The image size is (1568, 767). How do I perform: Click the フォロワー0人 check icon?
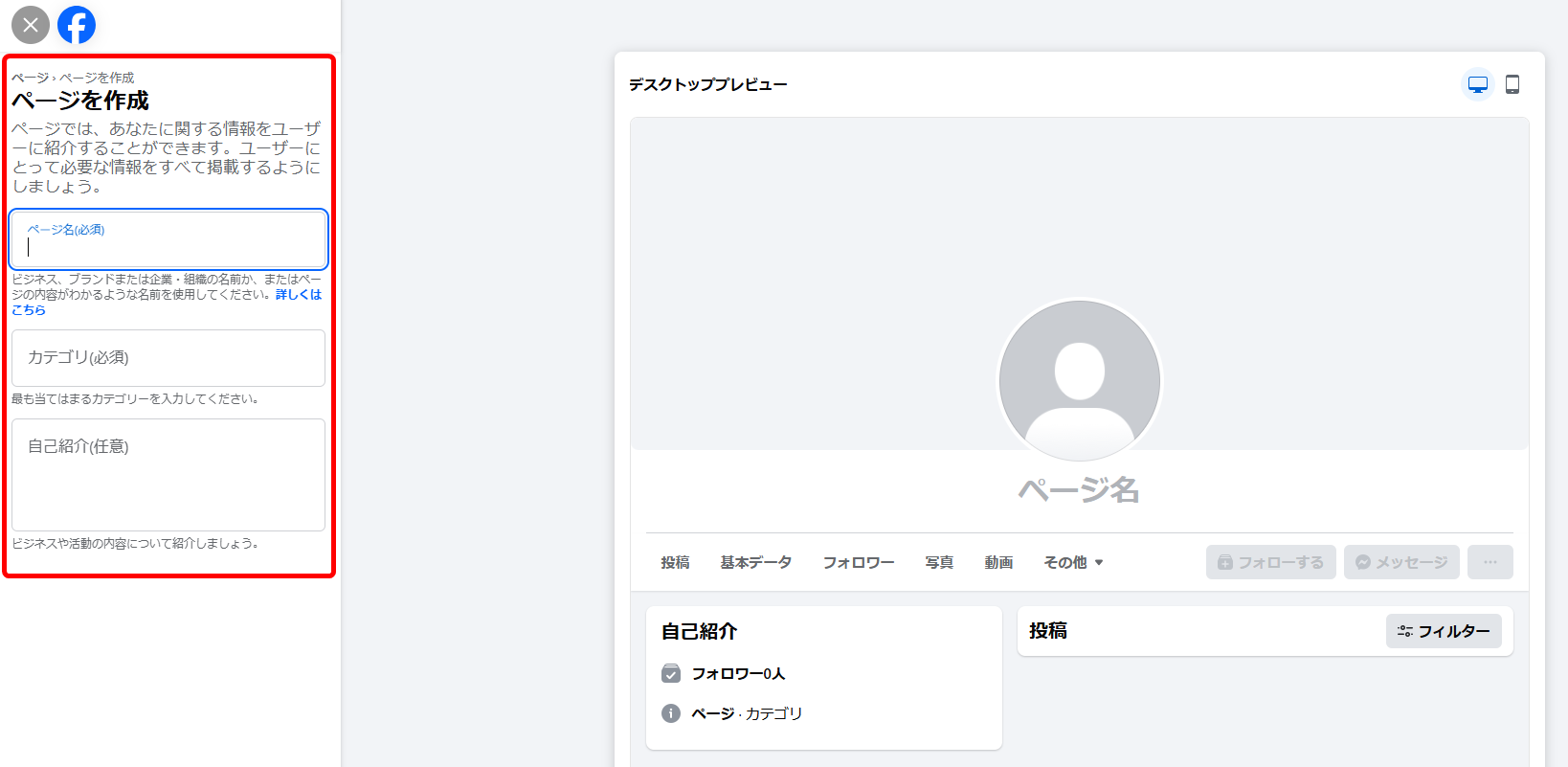[671, 673]
